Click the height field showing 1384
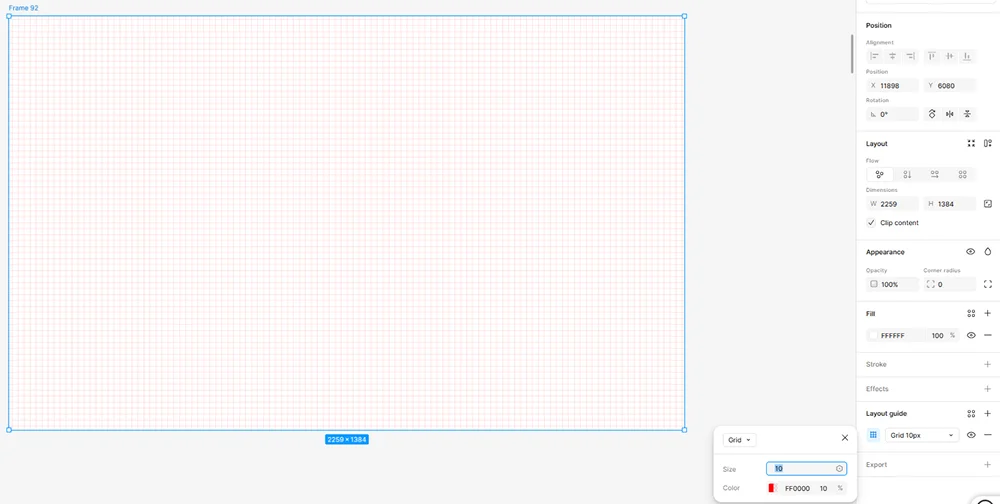The width and height of the screenshot is (1000, 504). point(950,204)
